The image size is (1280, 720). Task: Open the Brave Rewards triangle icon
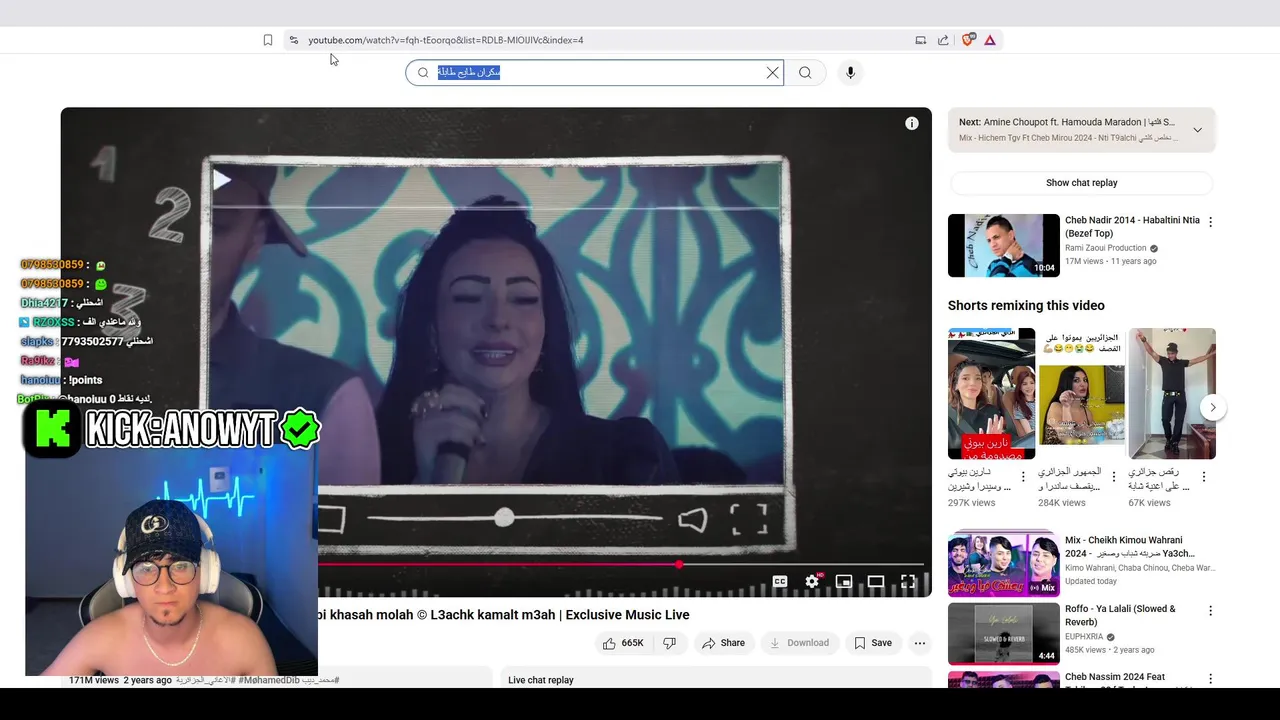tap(990, 40)
